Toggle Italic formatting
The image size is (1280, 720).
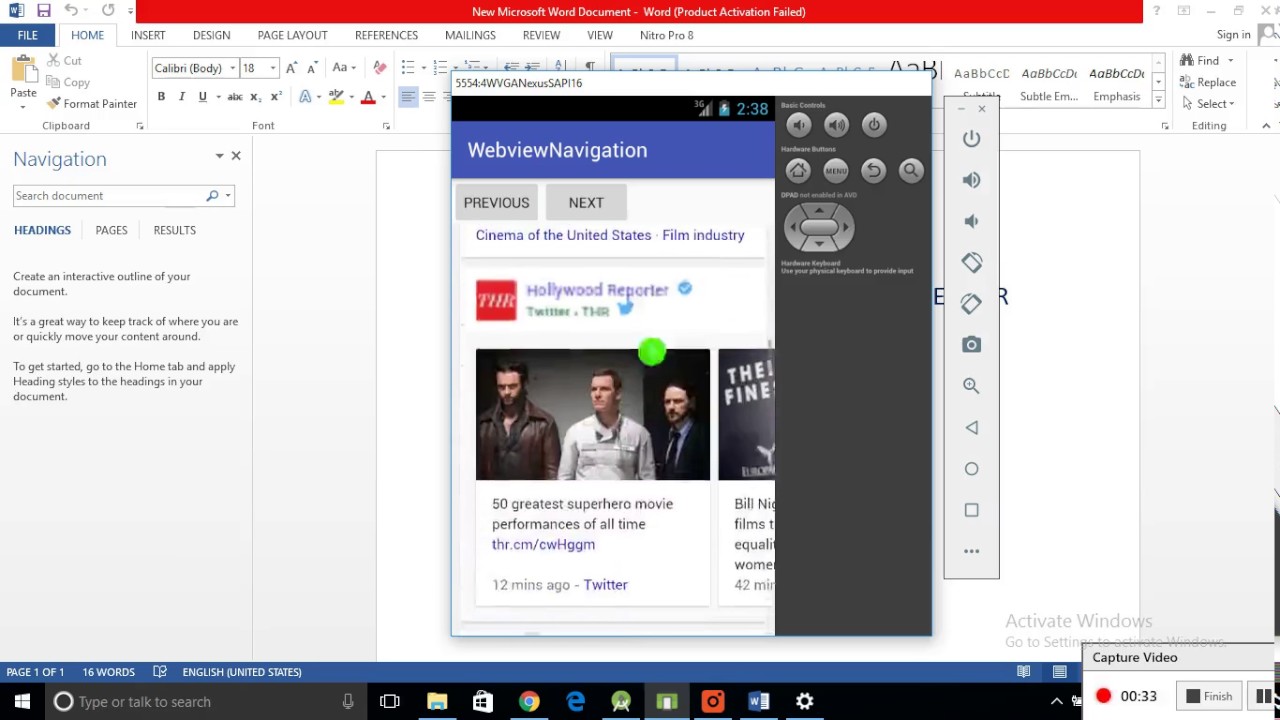(182, 97)
